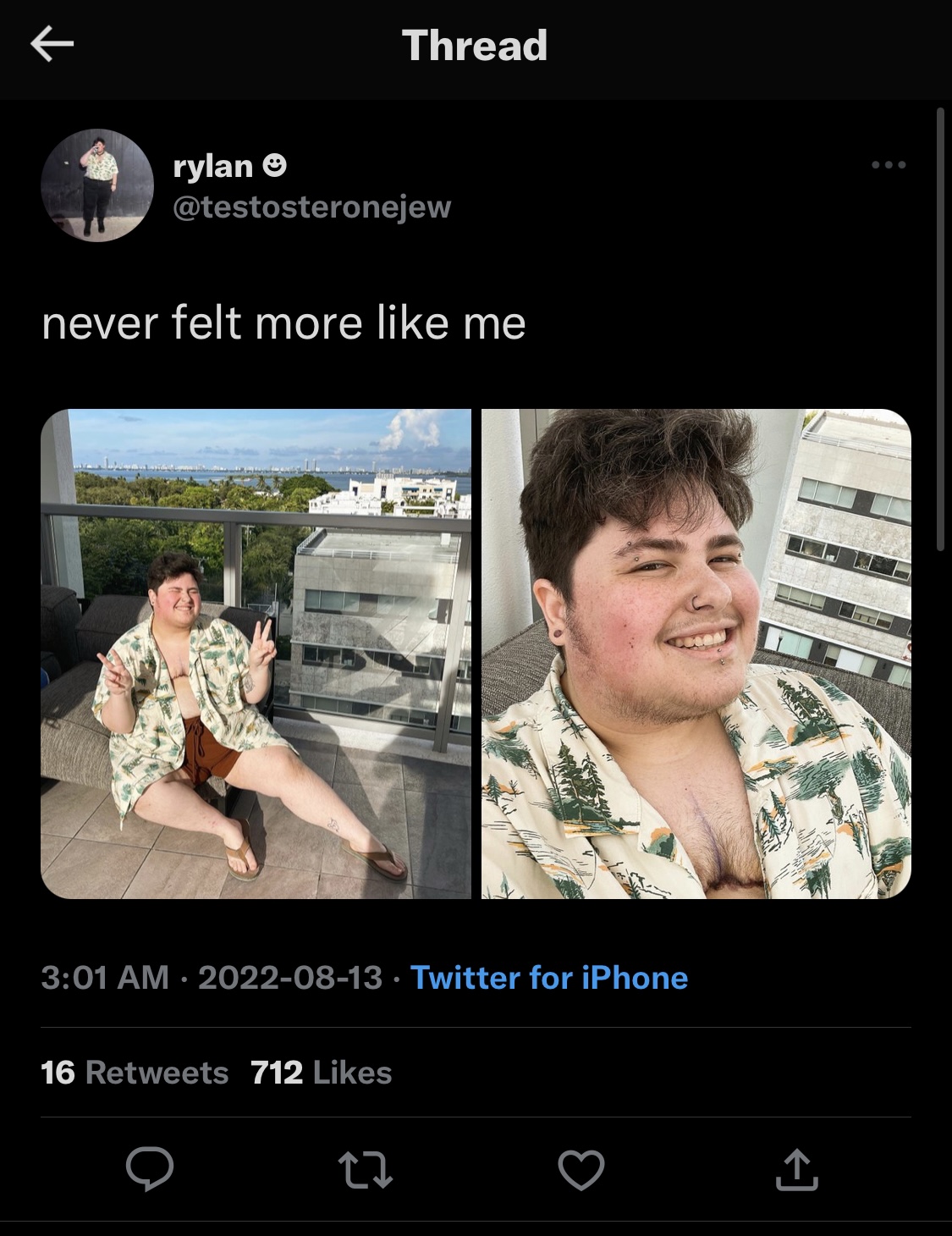Image resolution: width=952 pixels, height=1236 pixels.
Task: View the right selfie photo full size
Action: click(x=696, y=654)
